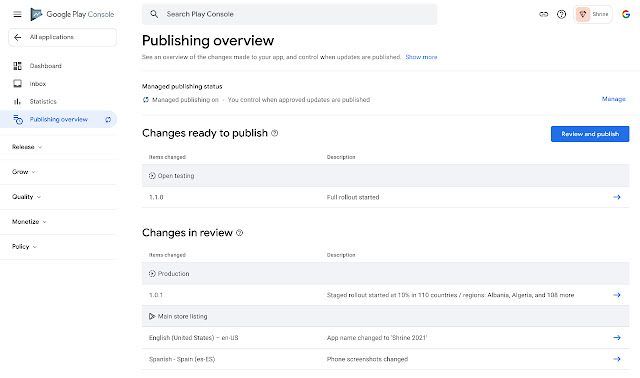
Task: Click the Manage link
Action: [613, 99]
